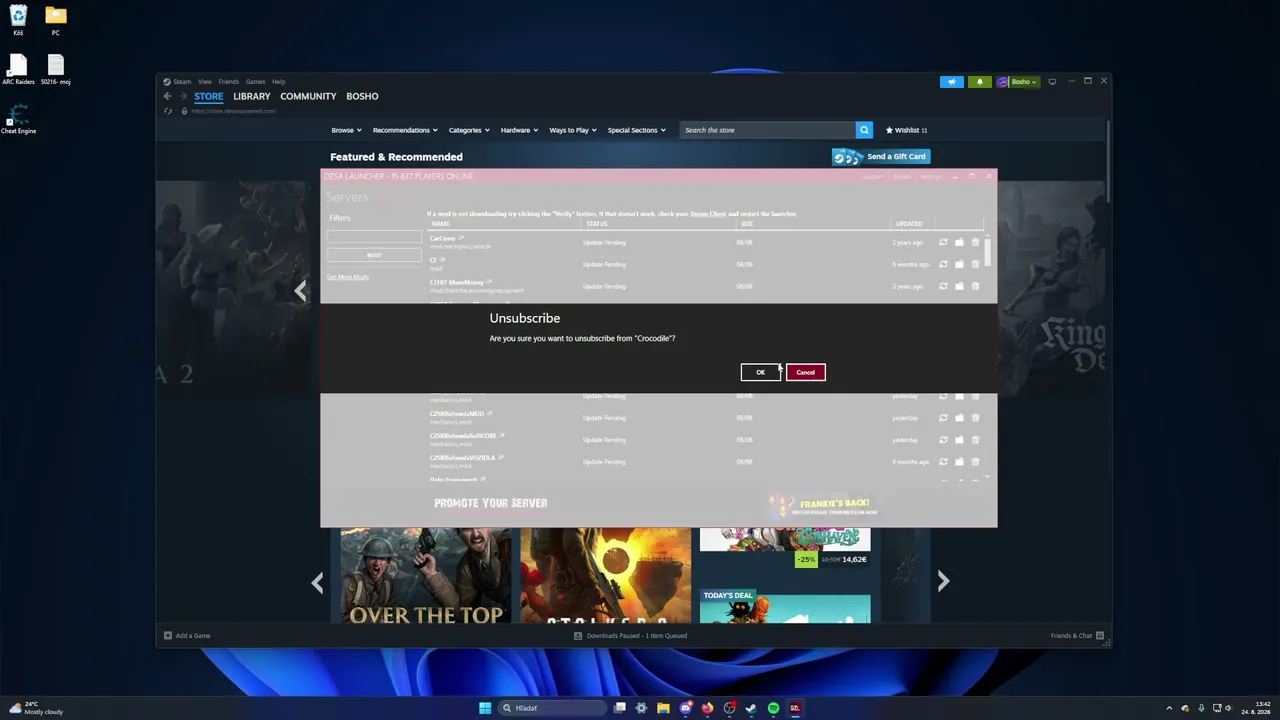Screen dimensions: 1280x720
Task: Refresh the CZSKBohemiaMOD mod row
Action: (x=943, y=418)
